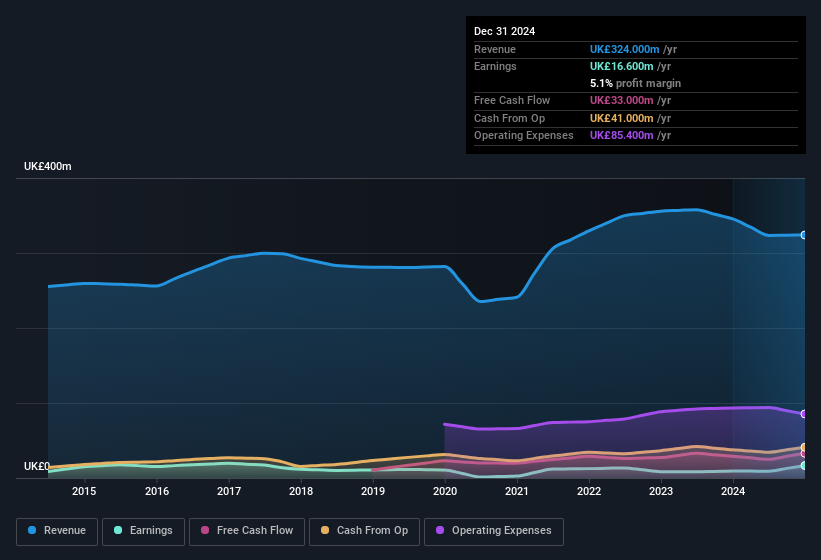Image resolution: width=821 pixels, height=560 pixels.
Task: Toggle the Operating Expenses legend button
Action: point(493,531)
